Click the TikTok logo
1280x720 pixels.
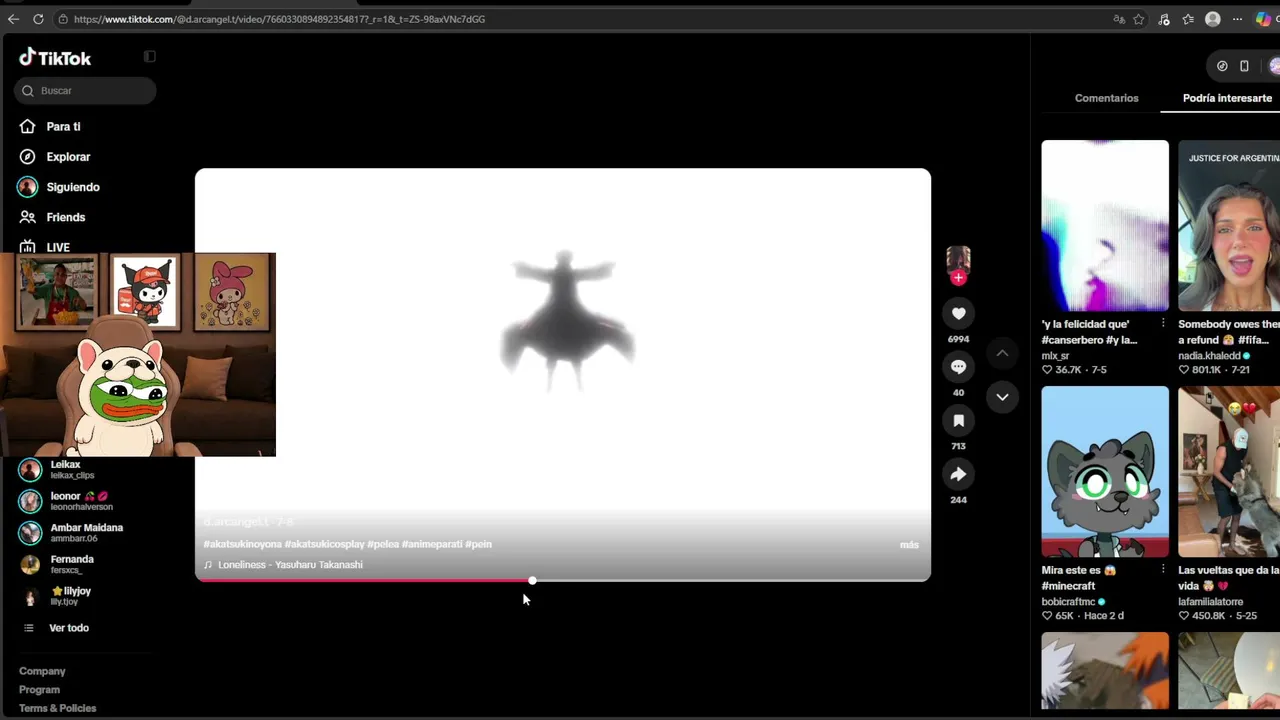click(x=55, y=58)
